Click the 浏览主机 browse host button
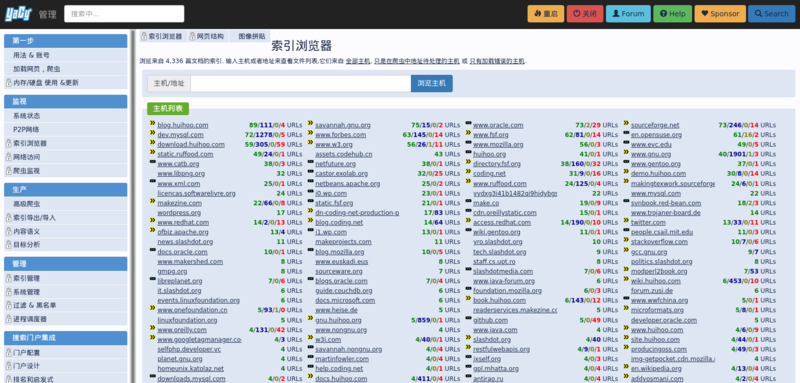This screenshot has height=383, width=800. (432, 84)
